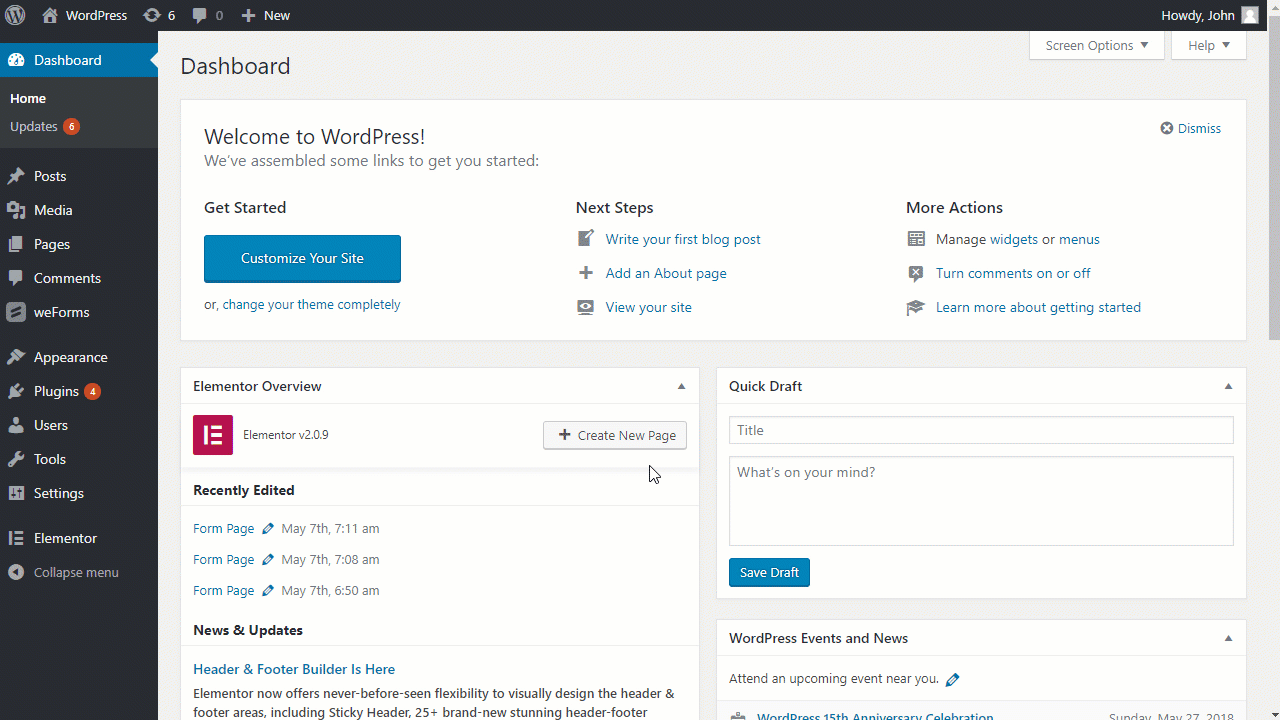Click the WordPress logo in admin bar
1280x720 pixels.
pos(15,15)
